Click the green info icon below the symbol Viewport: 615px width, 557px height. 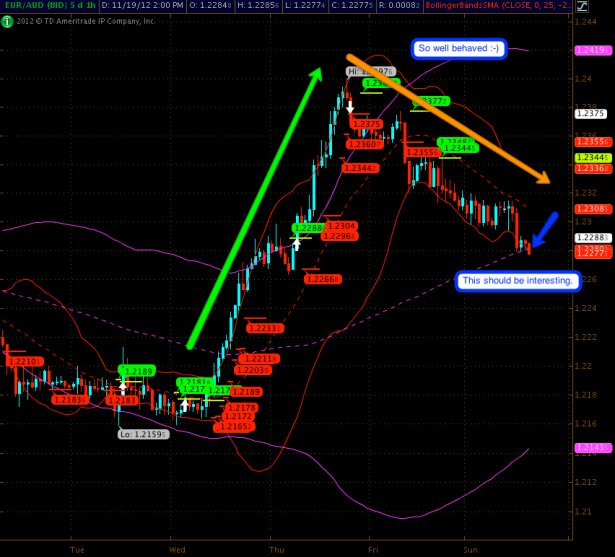pyautogui.click(x=6, y=20)
